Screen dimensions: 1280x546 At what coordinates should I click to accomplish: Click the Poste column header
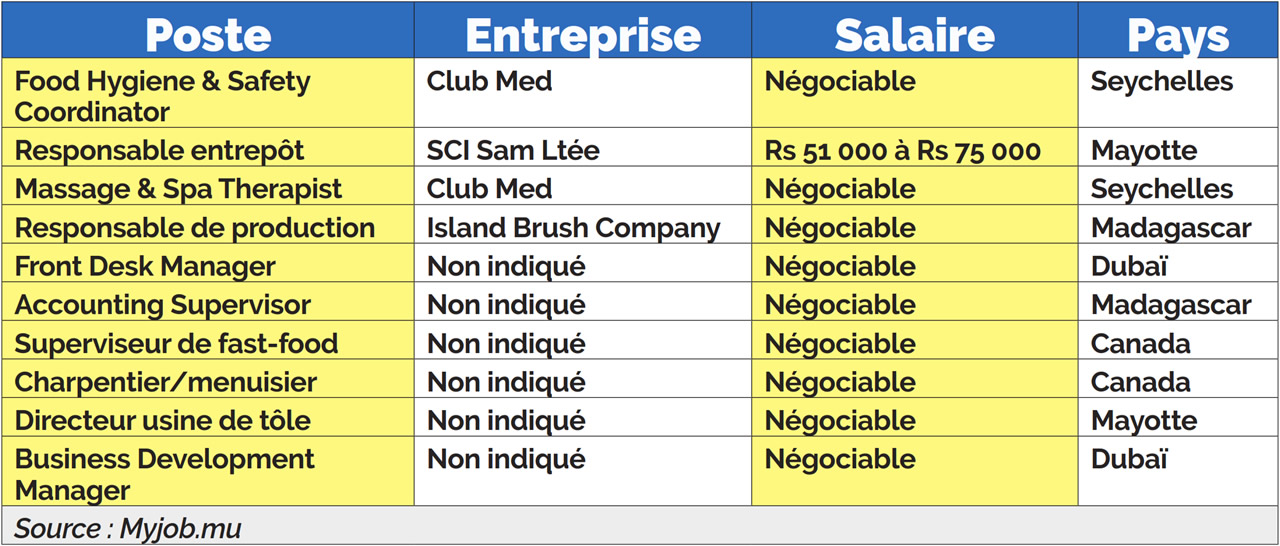coord(208,35)
